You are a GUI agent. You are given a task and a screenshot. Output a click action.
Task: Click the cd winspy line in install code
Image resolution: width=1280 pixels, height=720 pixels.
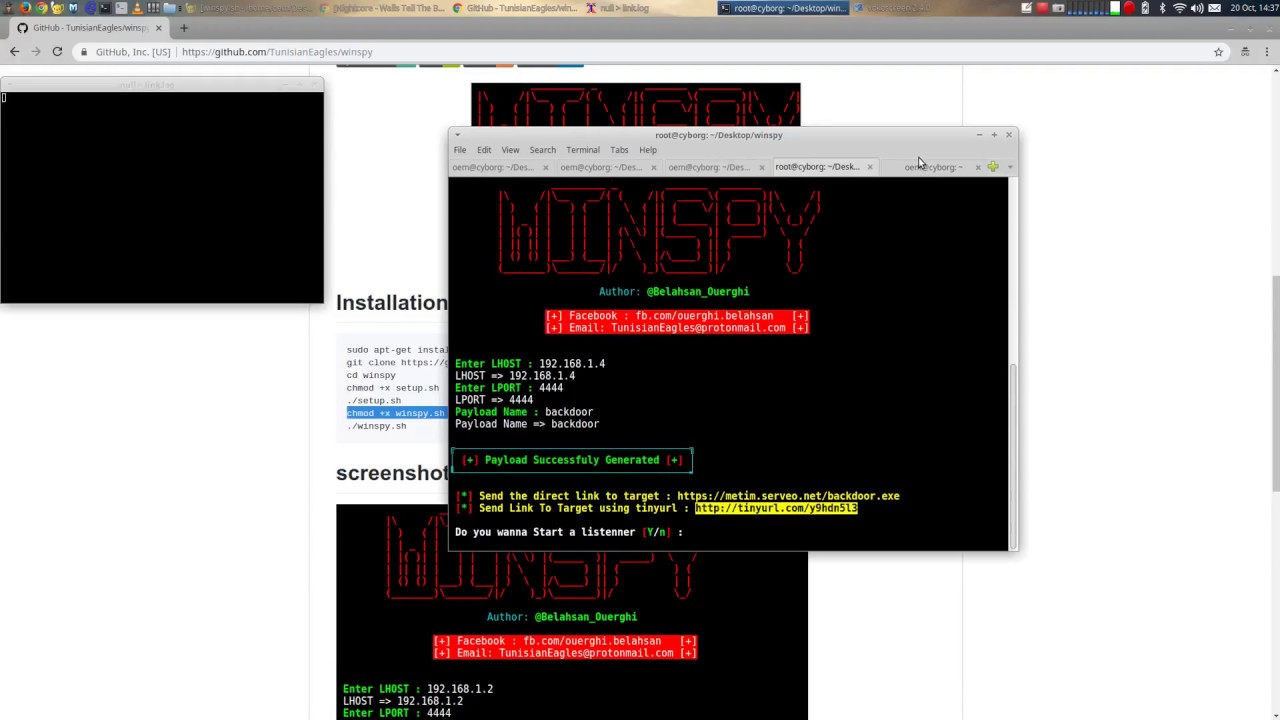pos(371,375)
